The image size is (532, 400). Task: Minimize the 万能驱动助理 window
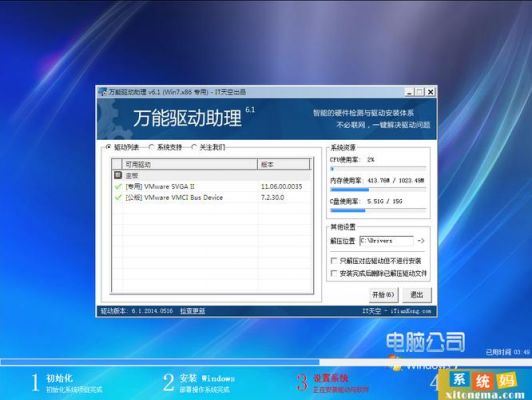[x=410, y=92]
